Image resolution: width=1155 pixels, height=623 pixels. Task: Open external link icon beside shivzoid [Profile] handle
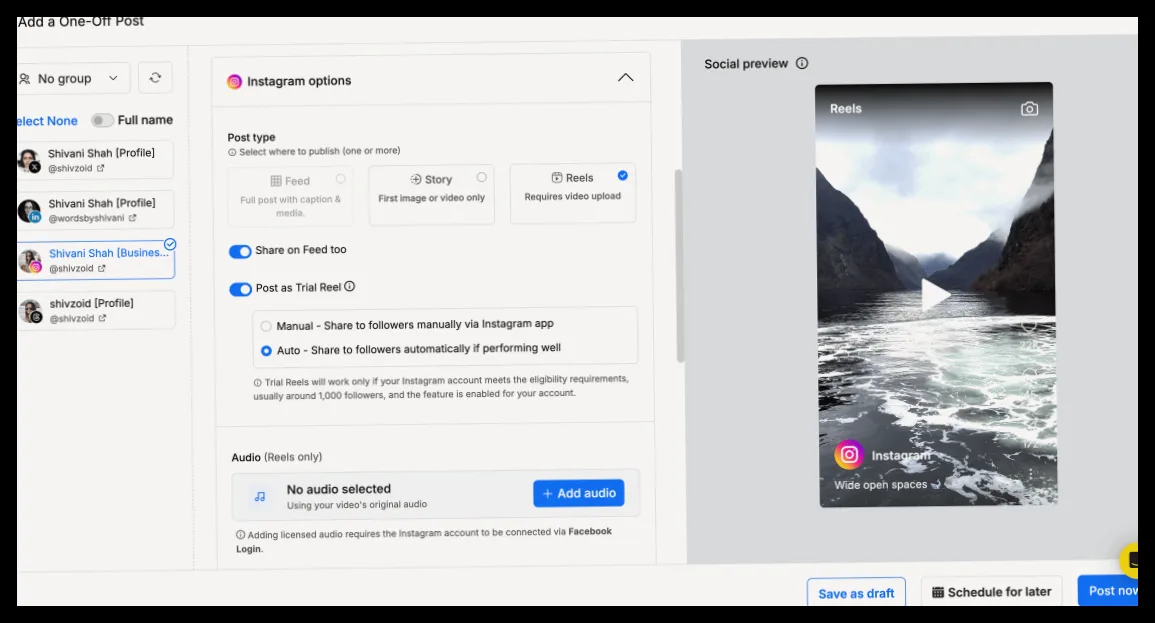click(x=102, y=318)
